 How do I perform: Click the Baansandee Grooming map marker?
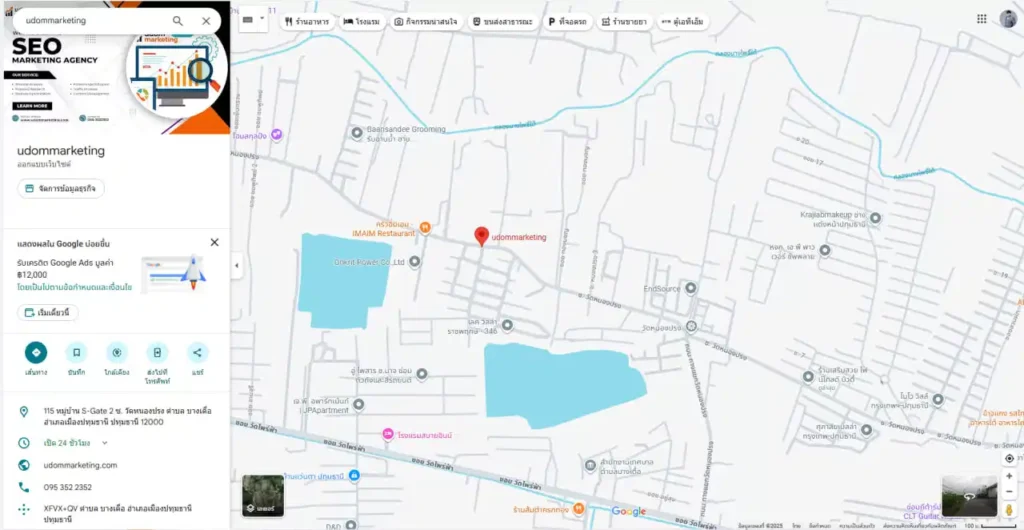tap(357, 133)
